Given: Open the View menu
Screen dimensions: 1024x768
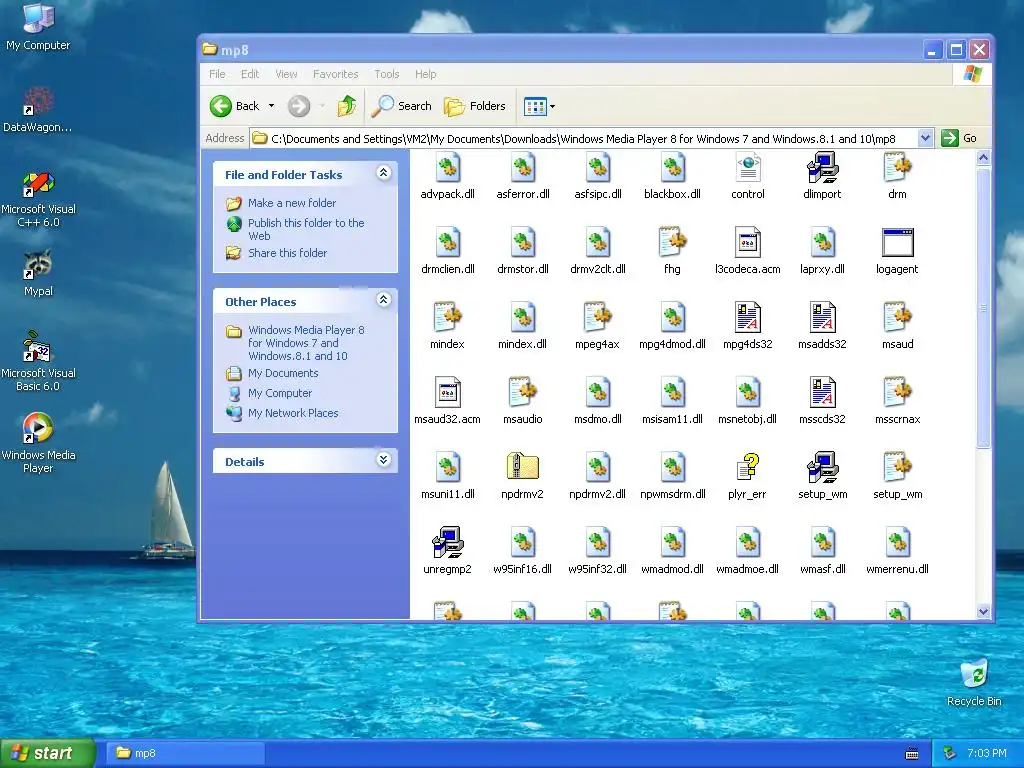Looking at the screenshot, I should [x=286, y=74].
